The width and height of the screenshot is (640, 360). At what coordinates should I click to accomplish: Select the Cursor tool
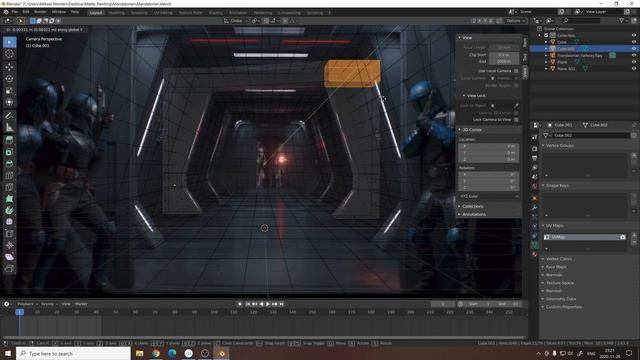(x=9, y=54)
